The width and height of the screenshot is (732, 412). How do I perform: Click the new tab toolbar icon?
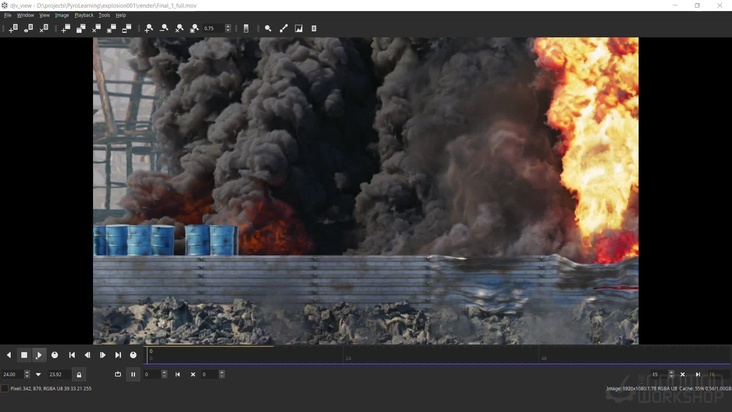pos(66,28)
